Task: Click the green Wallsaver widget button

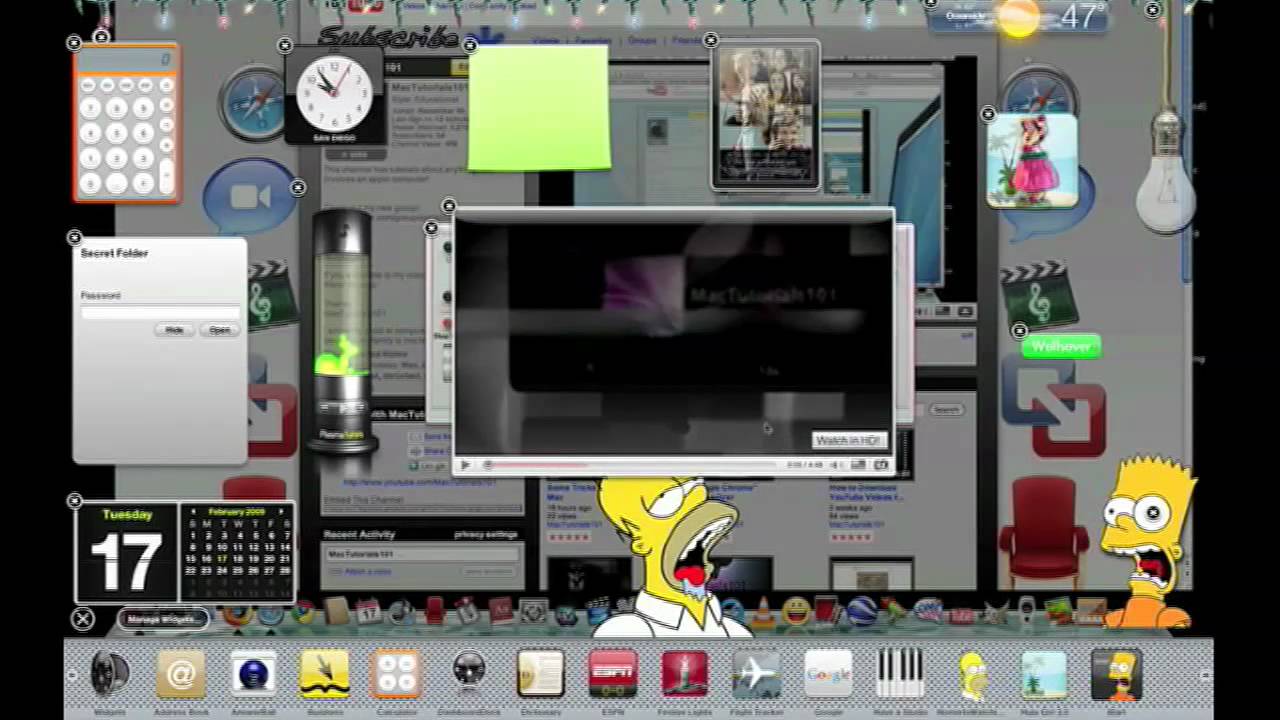Action: (1061, 347)
